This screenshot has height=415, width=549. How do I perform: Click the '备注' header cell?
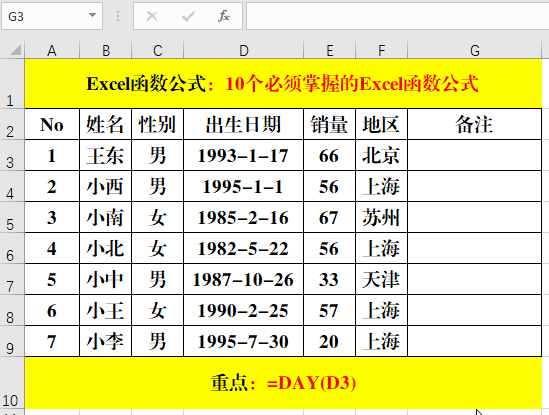pyautogui.click(x=474, y=124)
